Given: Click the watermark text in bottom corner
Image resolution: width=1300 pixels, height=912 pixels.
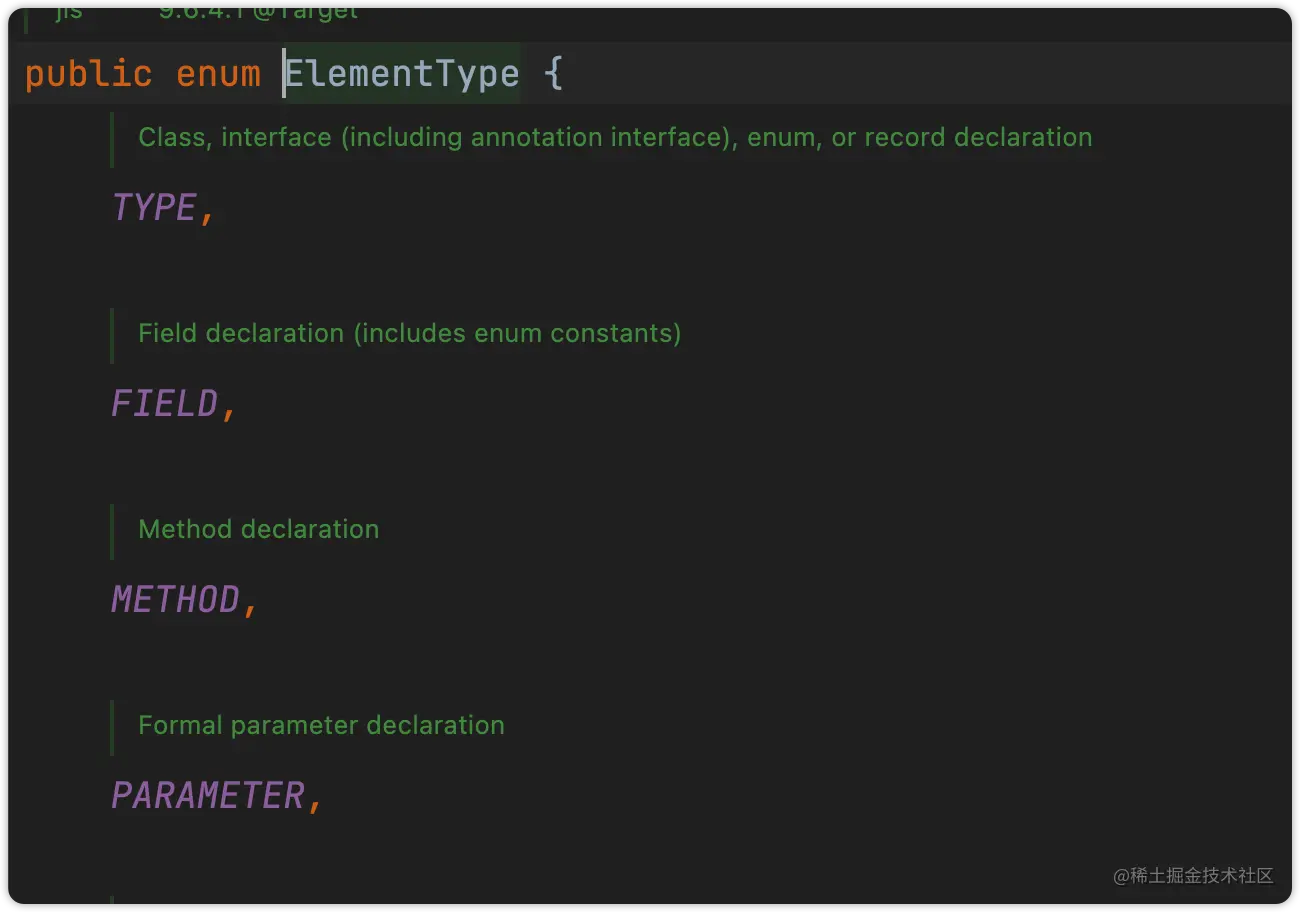Looking at the screenshot, I should [1193, 876].
